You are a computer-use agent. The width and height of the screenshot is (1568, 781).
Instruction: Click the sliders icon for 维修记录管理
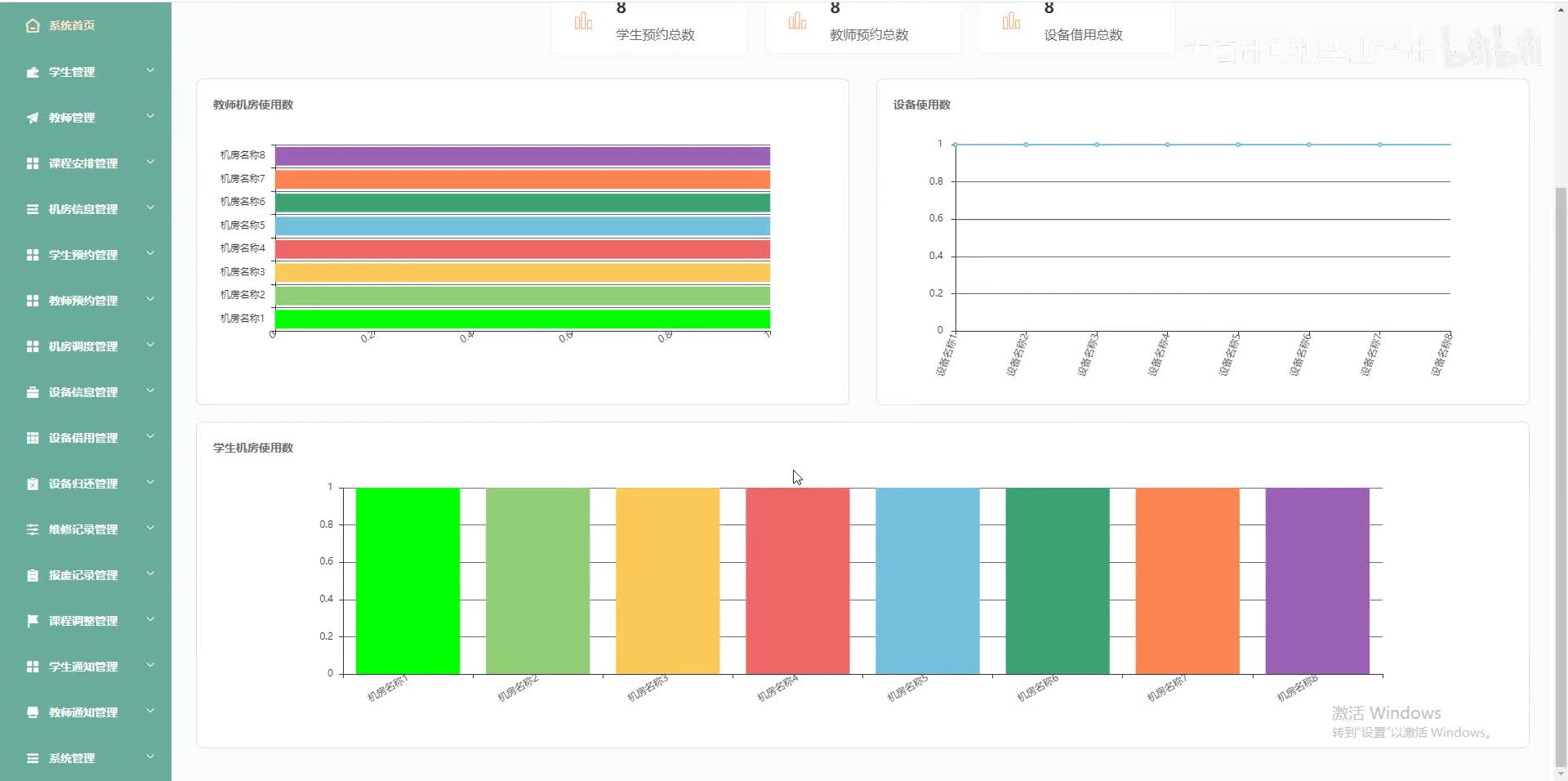tap(33, 529)
